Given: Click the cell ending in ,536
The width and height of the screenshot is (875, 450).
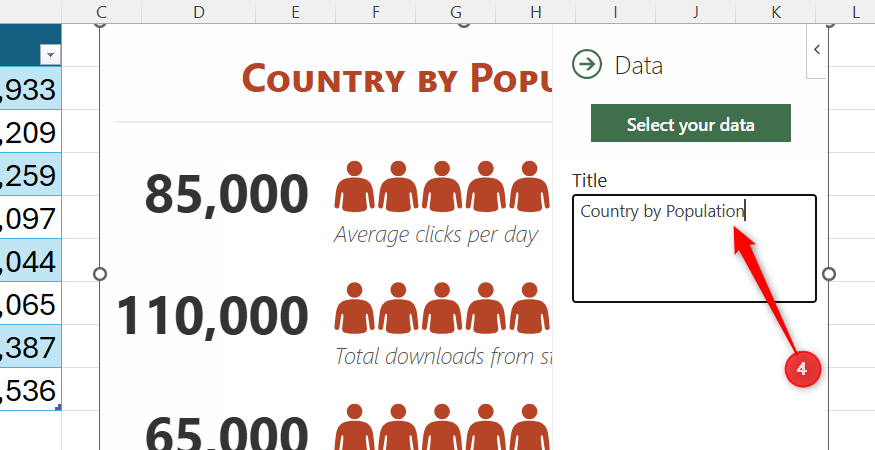Looking at the screenshot, I should pyautogui.click(x=31, y=389).
